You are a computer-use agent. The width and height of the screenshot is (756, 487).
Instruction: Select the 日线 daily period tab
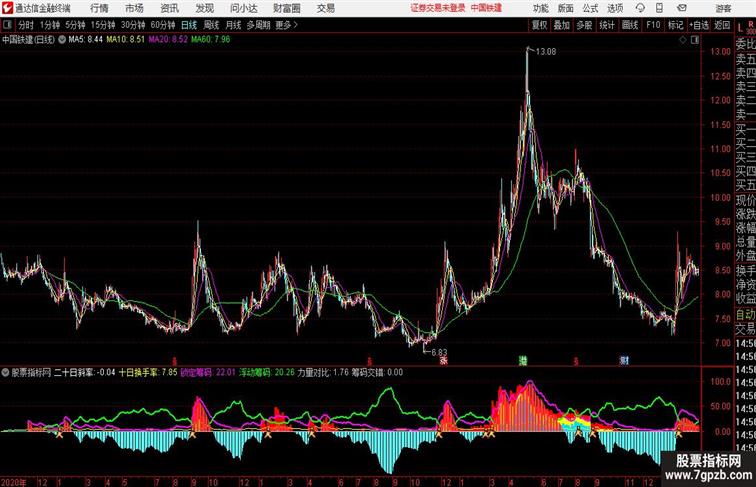[189, 25]
